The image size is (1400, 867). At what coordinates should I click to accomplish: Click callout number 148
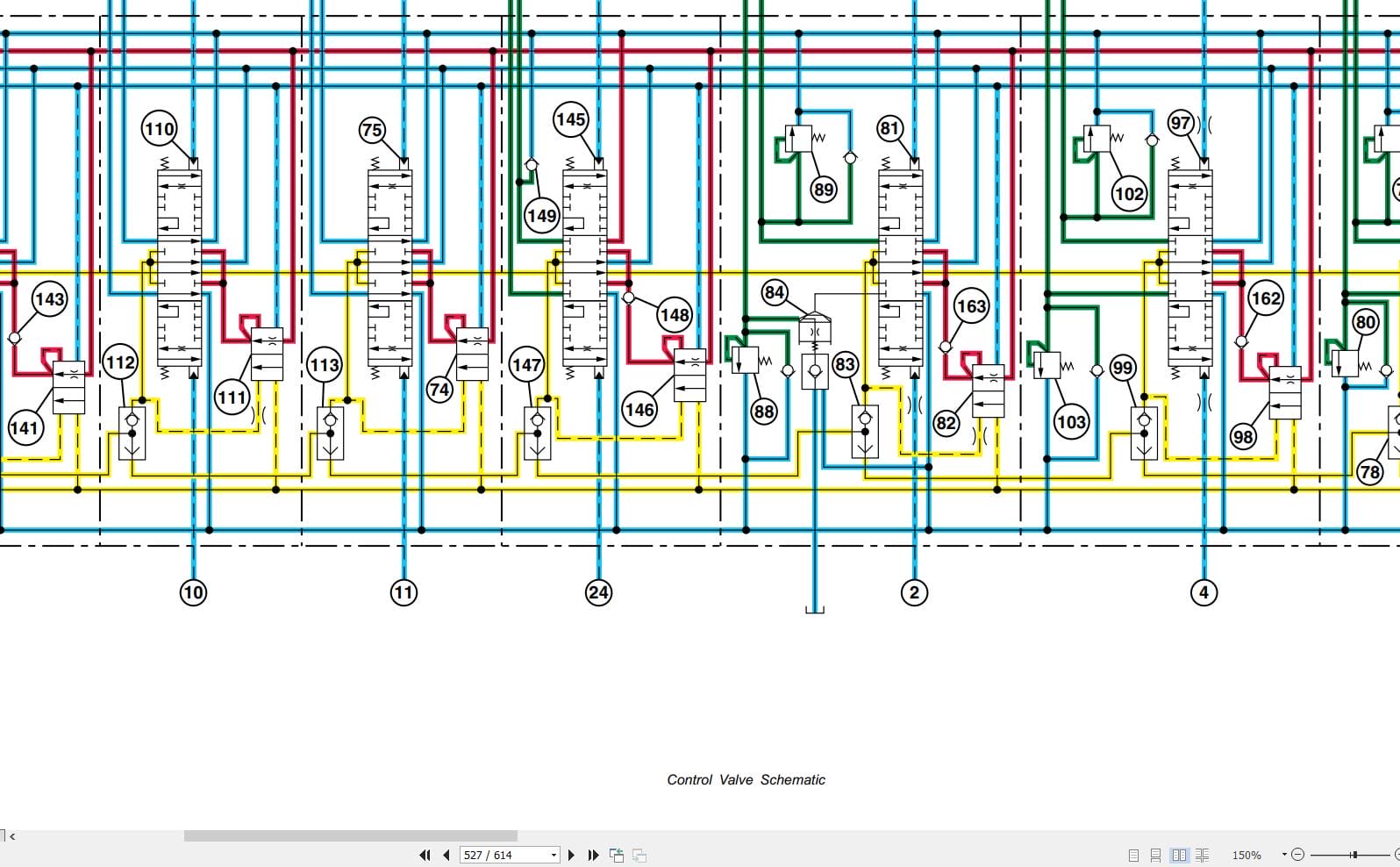point(675,315)
